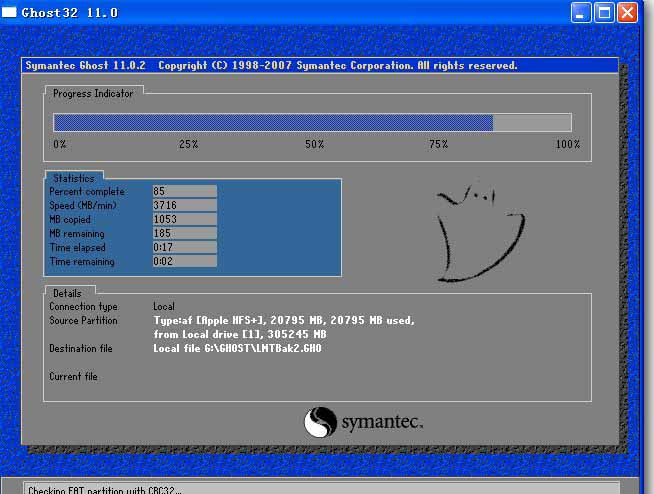Image resolution: width=654 pixels, height=494 pixels.
Task: Click the unfilled end of the progress bar
Action: pyautogui.click(x=532, y=123)
